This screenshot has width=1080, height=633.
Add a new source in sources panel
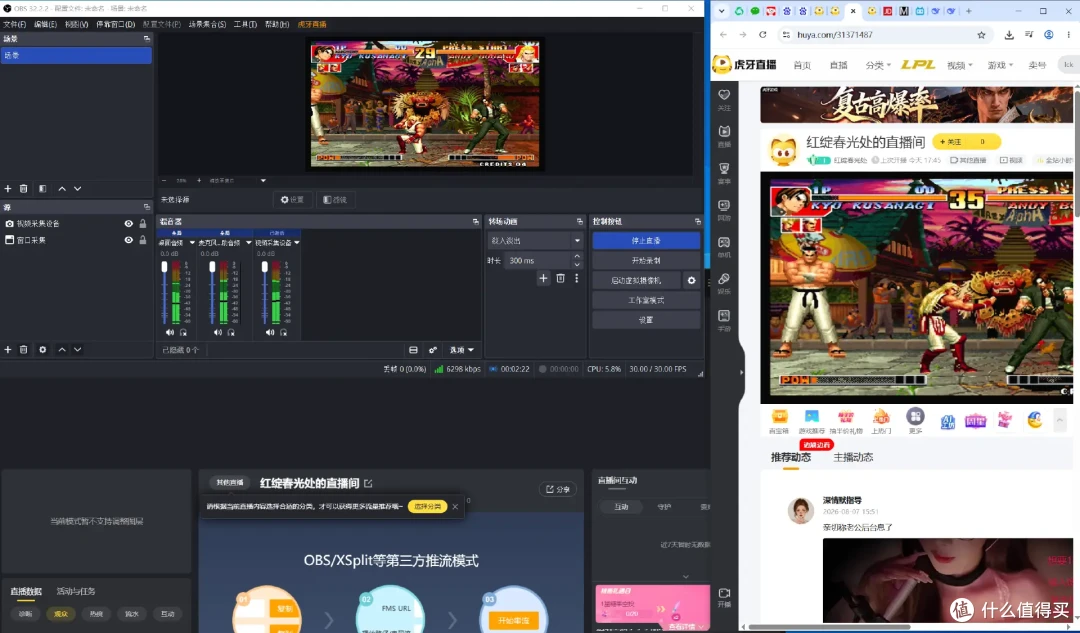[8, 350]
